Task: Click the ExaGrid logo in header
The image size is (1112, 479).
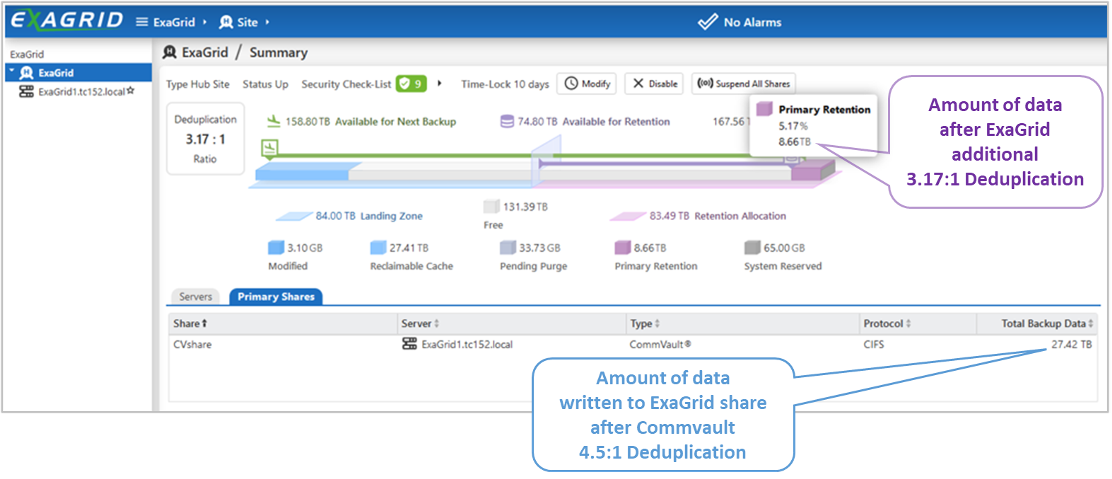Action: [67, 20]
